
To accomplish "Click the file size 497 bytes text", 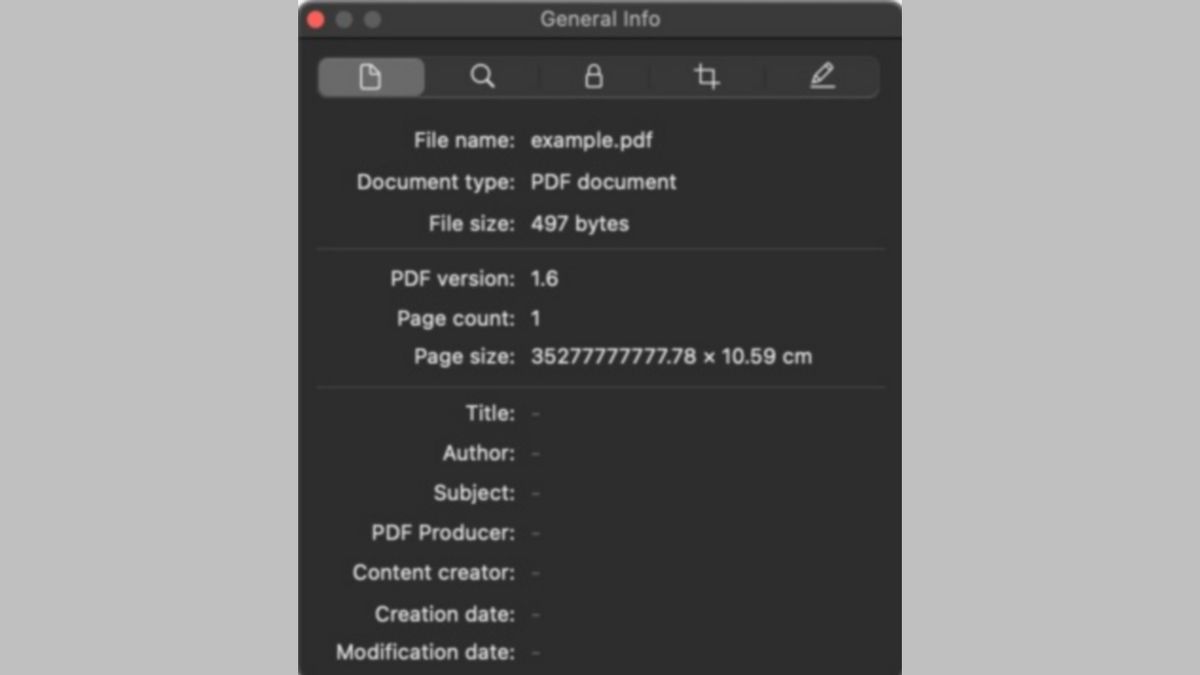I will coord(579,223).
